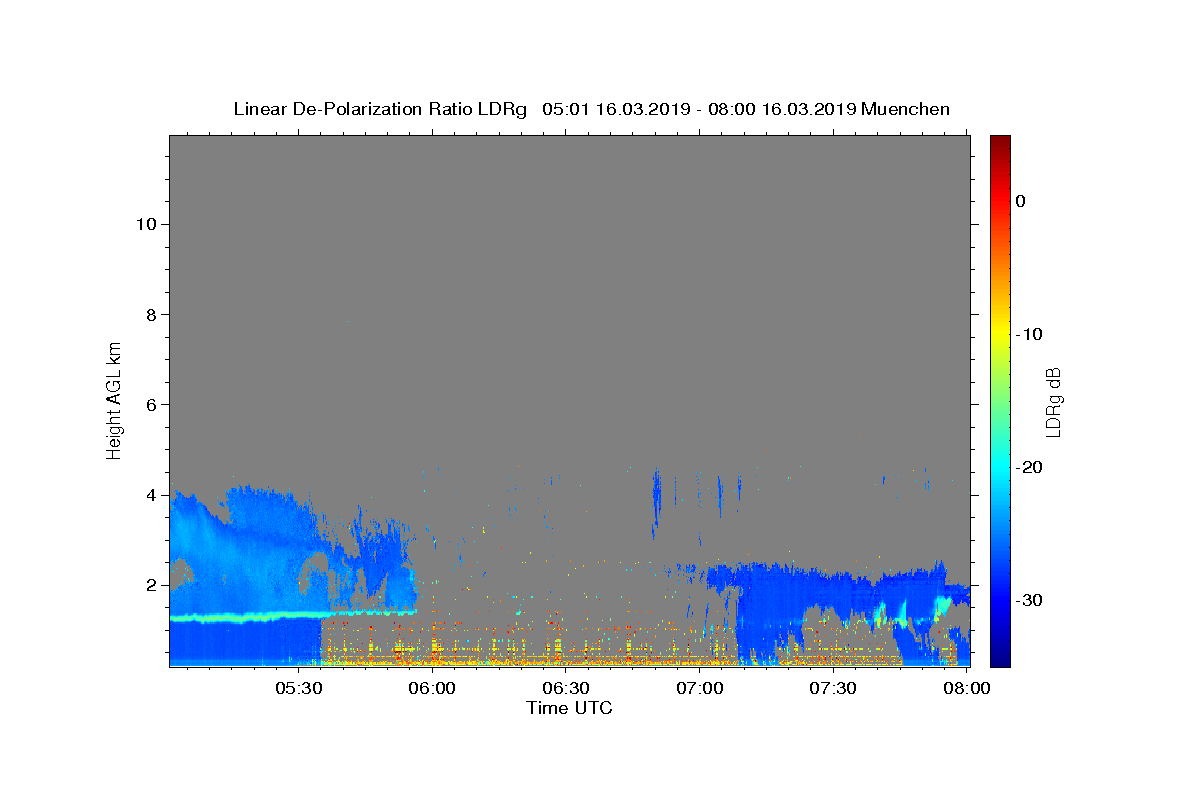Click the 'Time UTC' axis label
This screenshot has height=800, width=1200.
pyautogui.click(x=569, y=708)
